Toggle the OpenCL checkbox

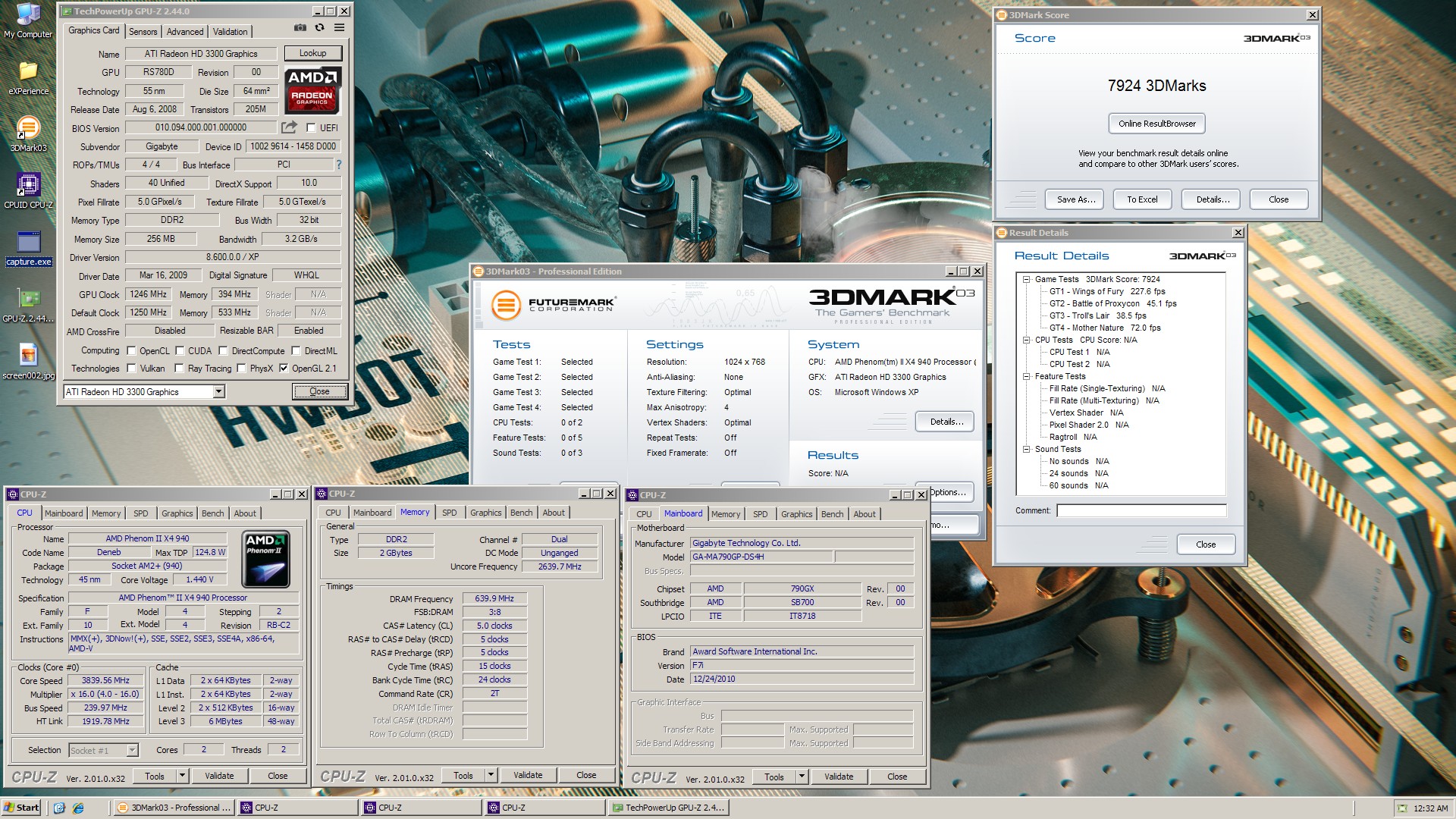(131, 351)
